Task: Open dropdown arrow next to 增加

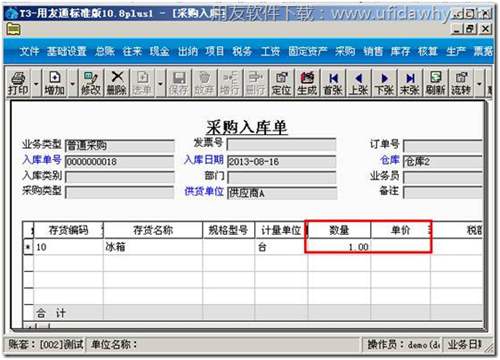Action: pyautogui.click(x=72, y=83)
